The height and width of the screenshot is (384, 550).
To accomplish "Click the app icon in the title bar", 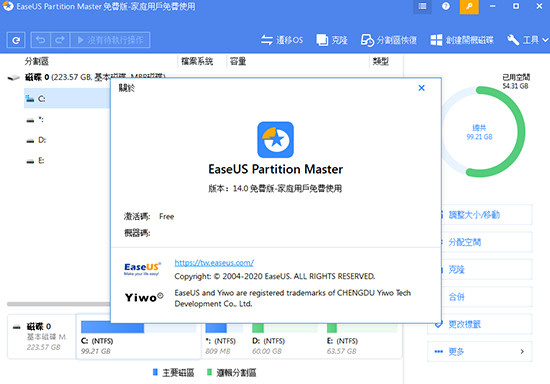I will (x=8, y=6).
